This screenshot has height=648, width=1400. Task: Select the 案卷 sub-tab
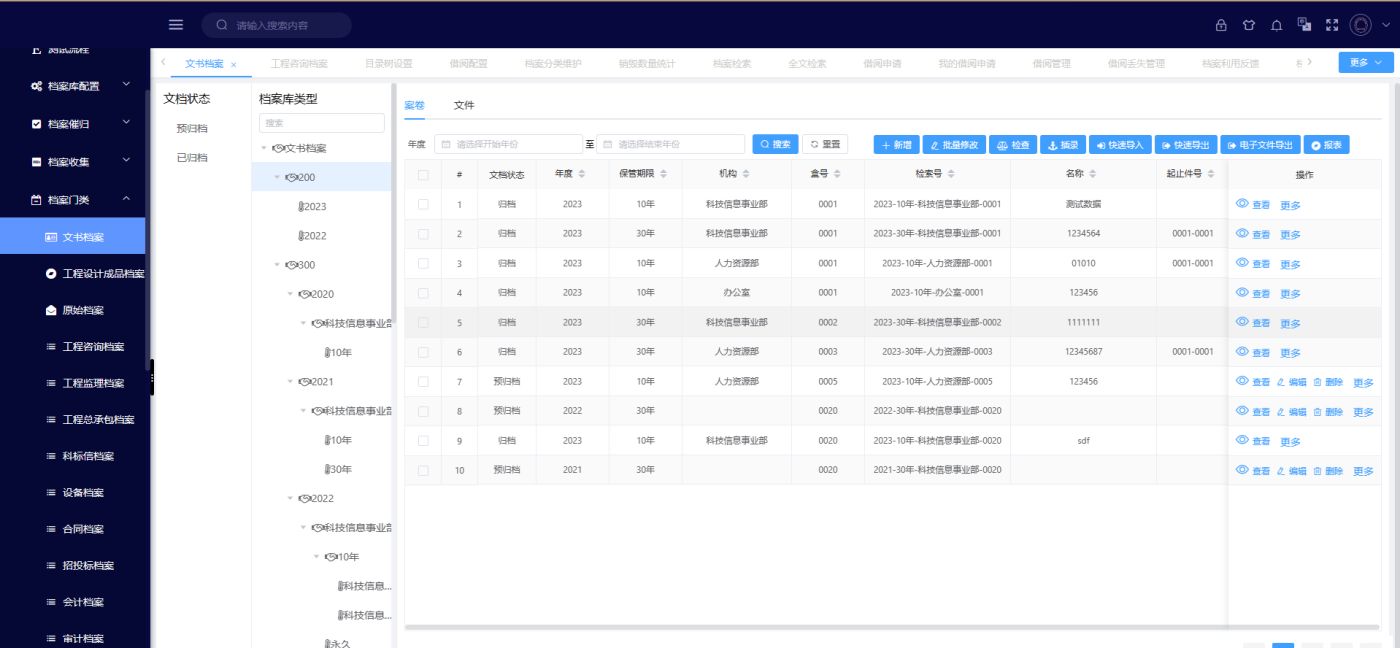click(414, 105)
